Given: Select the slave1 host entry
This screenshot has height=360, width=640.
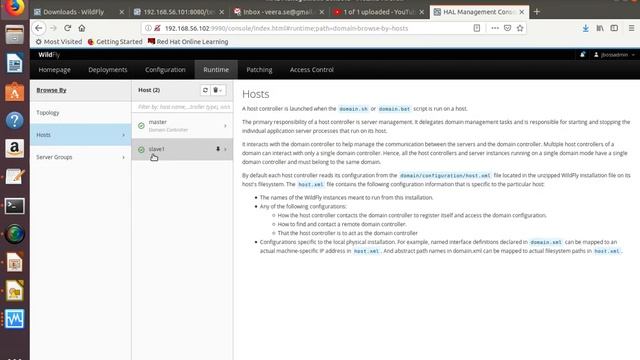Looking at the screenshot, I should (182, 149).
